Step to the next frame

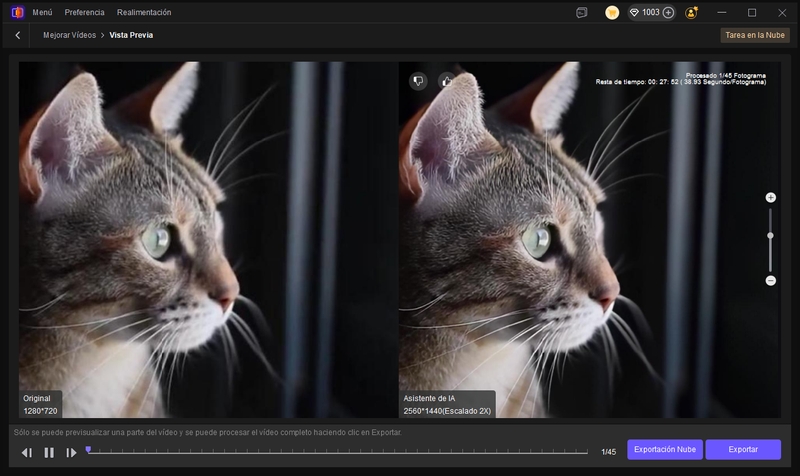click(71, 453)
